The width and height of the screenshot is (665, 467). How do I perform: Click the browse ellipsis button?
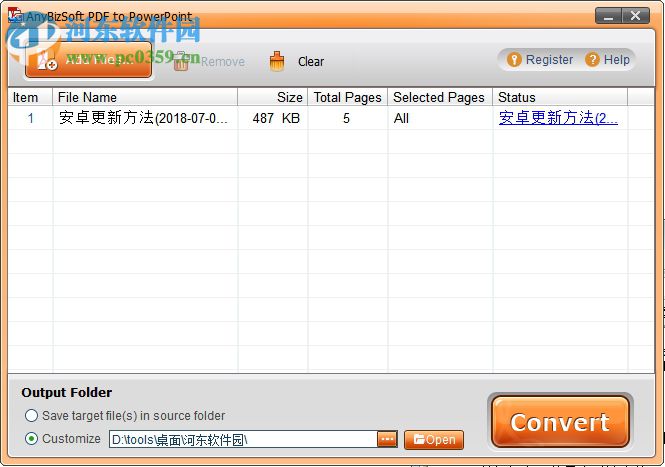click(x=387, y=439)
